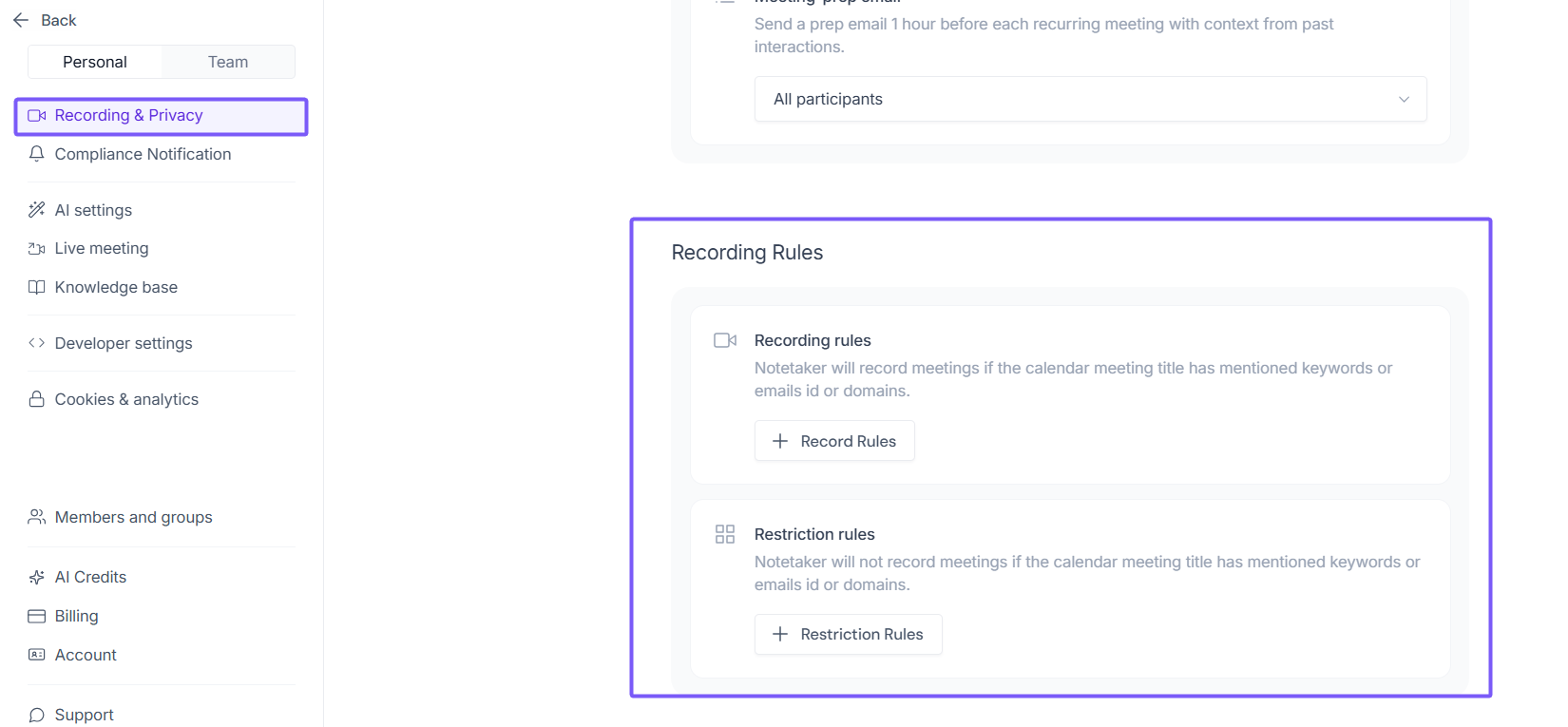Click the Members and groups people icon
1568x727 pixels.
(37, 517)
